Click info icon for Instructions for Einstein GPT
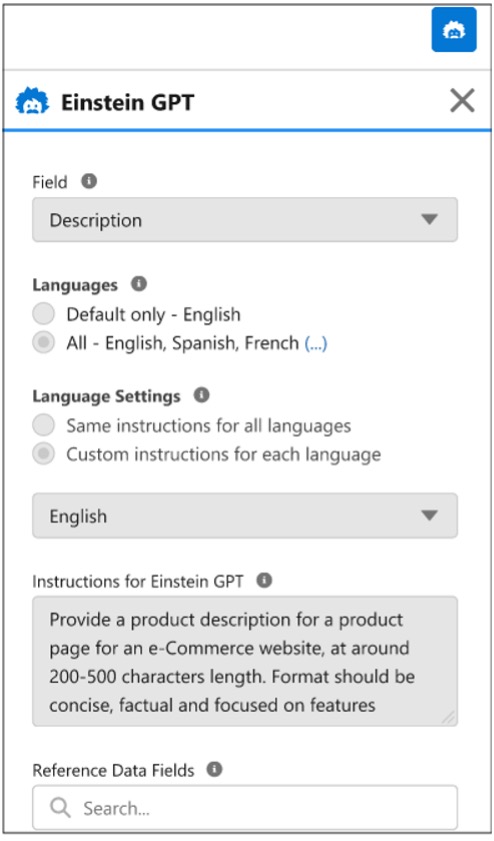 click(x=264, y=580)
